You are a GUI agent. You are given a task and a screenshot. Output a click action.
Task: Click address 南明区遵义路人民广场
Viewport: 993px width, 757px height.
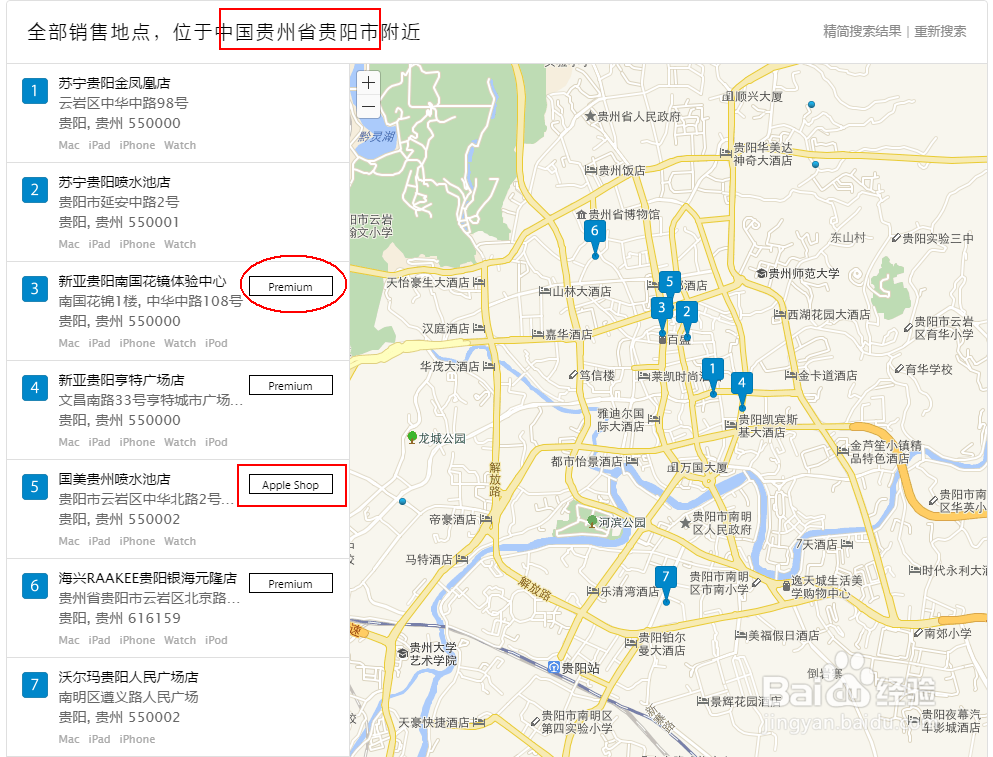point(129,697)
